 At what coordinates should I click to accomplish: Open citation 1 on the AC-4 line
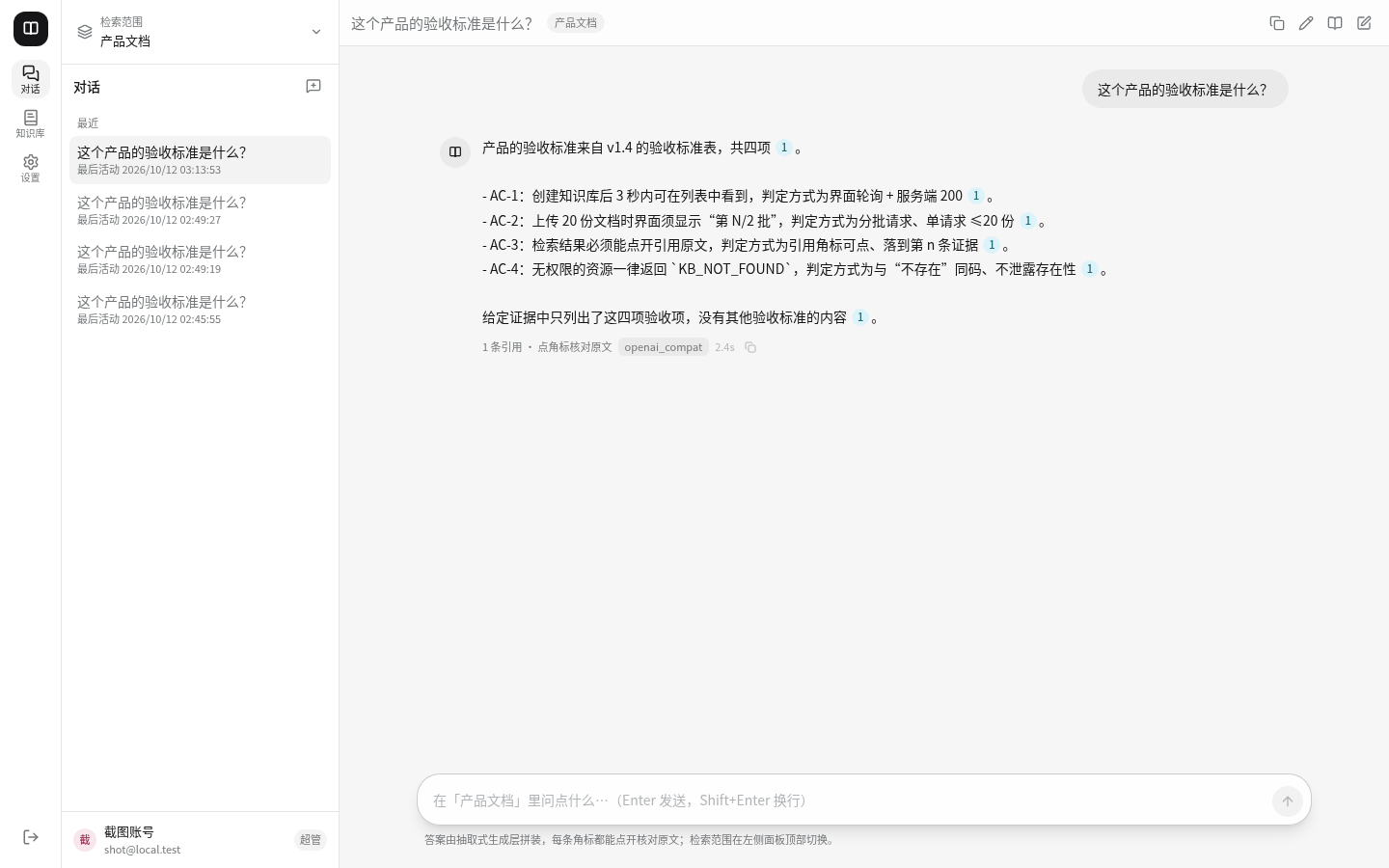(x=1090, y=269)
